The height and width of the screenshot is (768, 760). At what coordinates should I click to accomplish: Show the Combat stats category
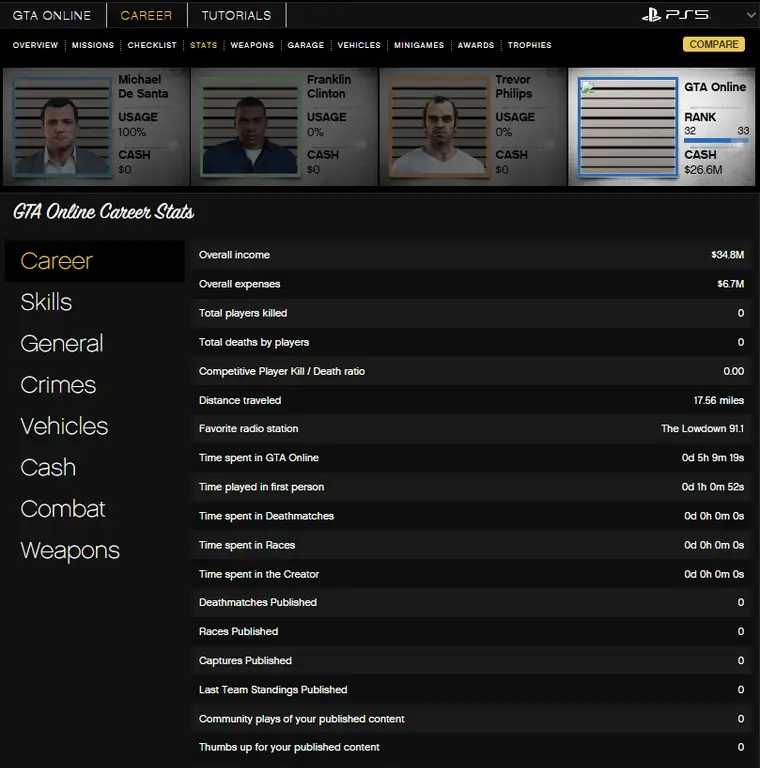tap(62, 509)
